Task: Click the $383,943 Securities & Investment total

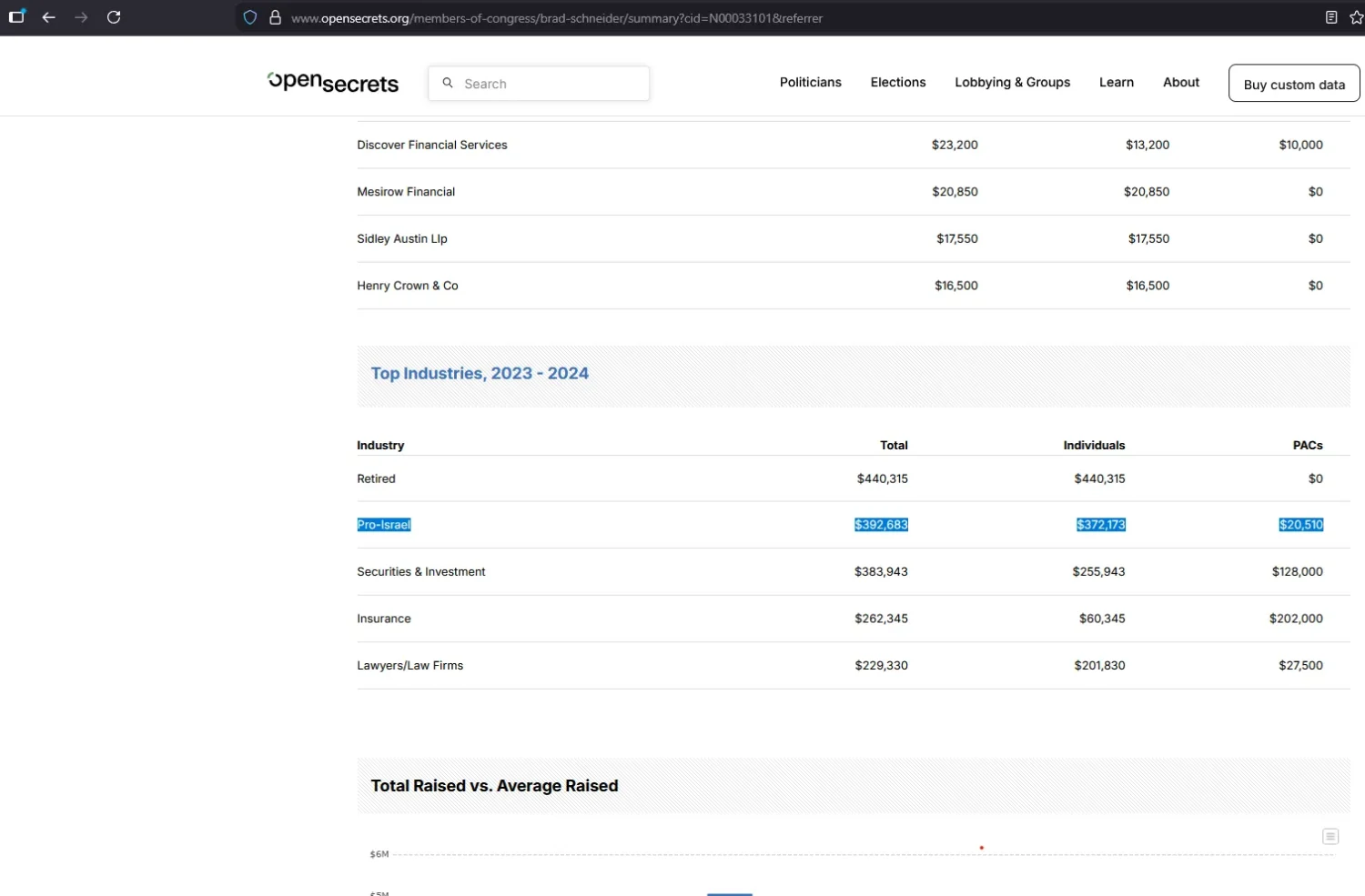Action: pyautogui.click(x=881, y=572)
